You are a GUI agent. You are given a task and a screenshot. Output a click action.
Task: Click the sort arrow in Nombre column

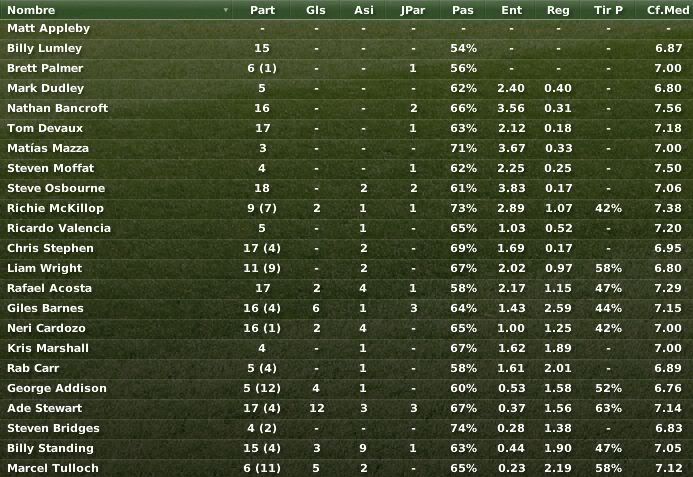click(x=226, y=10)
